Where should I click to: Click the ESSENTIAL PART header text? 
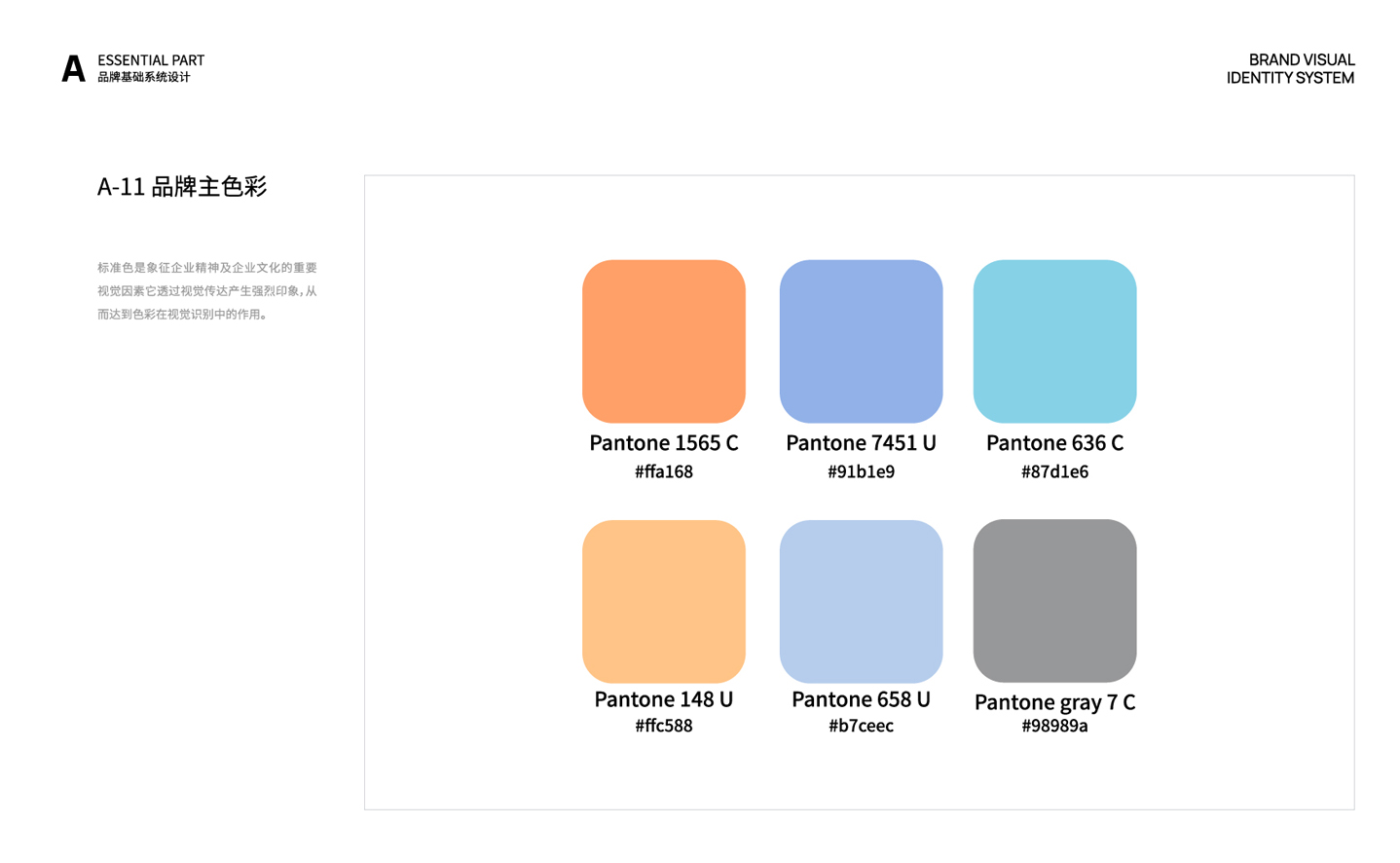click(x=151, y=60)
